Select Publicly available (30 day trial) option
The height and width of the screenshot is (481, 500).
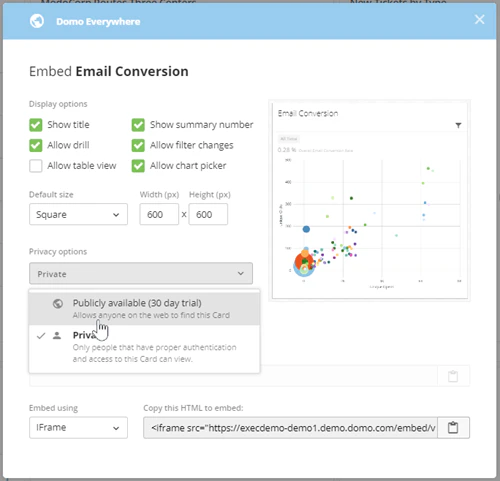coord(144,308)
